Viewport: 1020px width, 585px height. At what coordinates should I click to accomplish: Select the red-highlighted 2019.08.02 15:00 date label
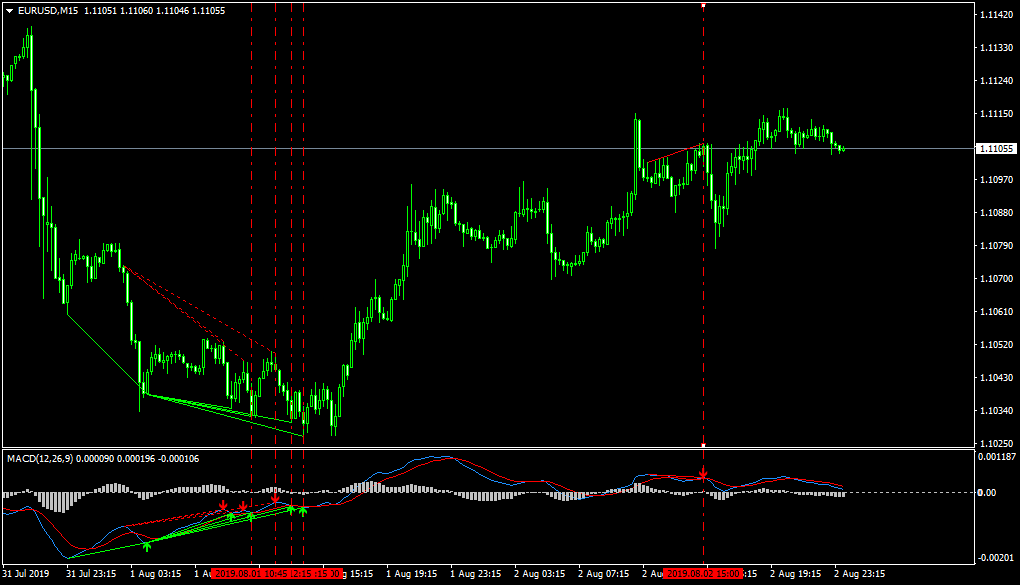pos(703,574)
